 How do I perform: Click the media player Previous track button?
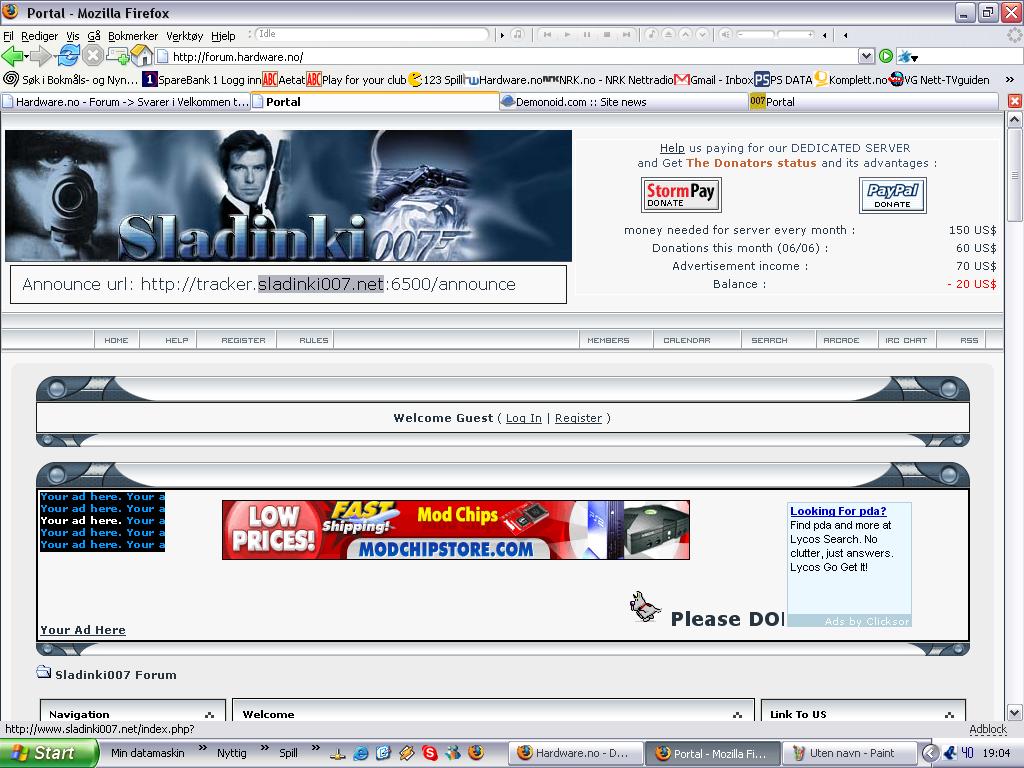coord(547,35)
